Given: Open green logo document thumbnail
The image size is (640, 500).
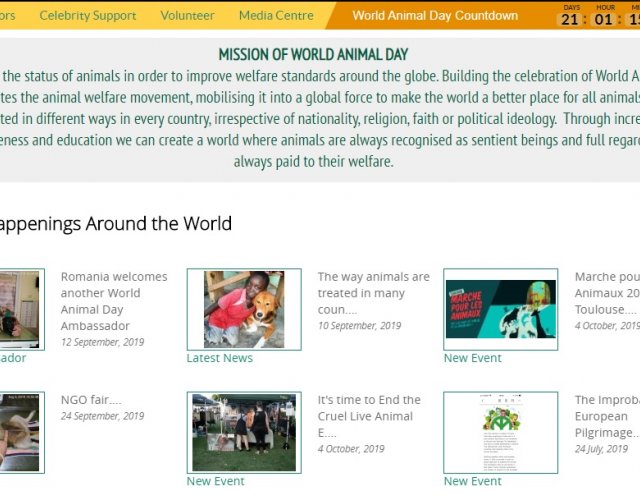Looking at the screenshot, I should coord(501,433).
